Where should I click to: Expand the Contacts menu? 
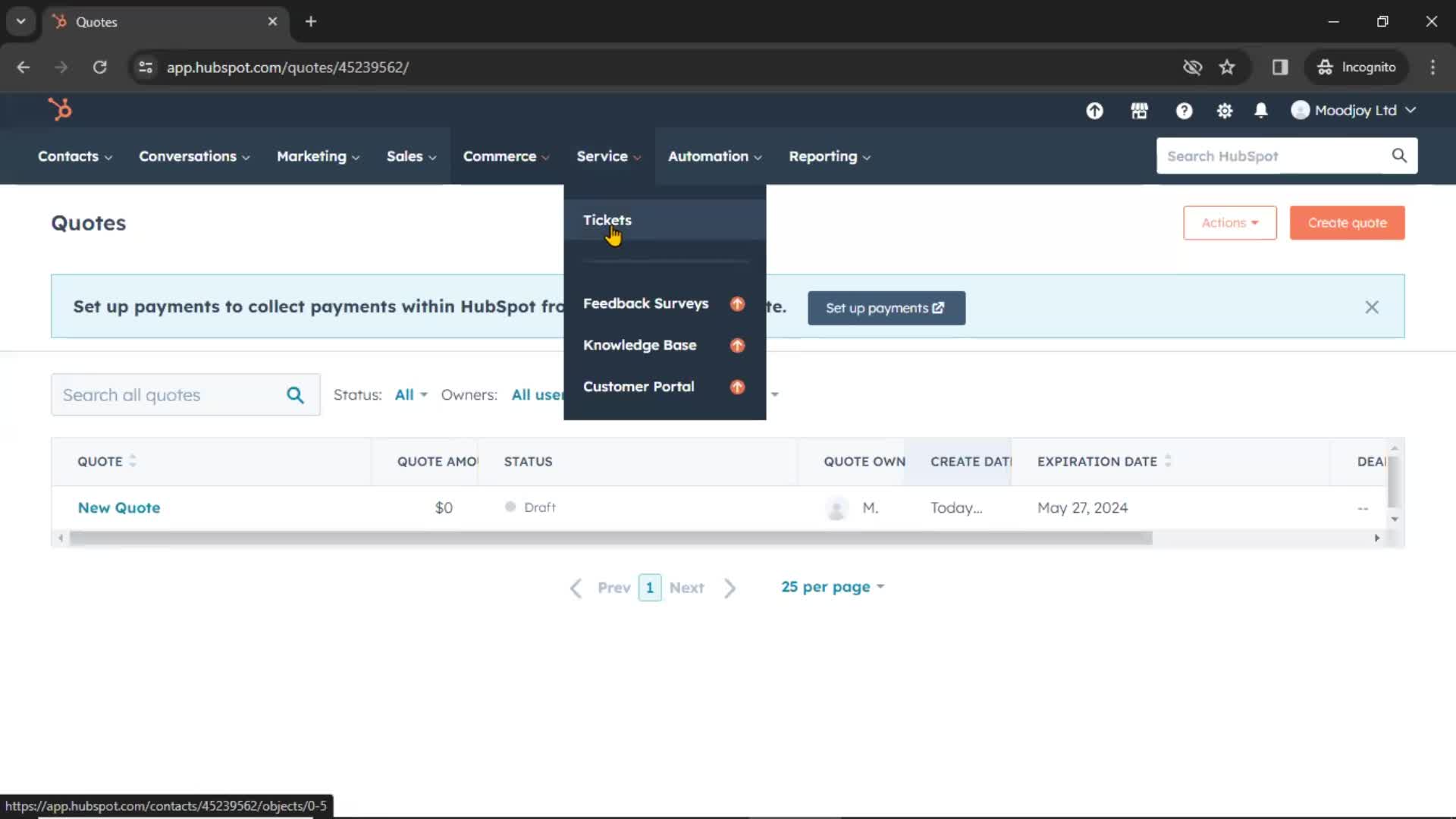[75, 156]
